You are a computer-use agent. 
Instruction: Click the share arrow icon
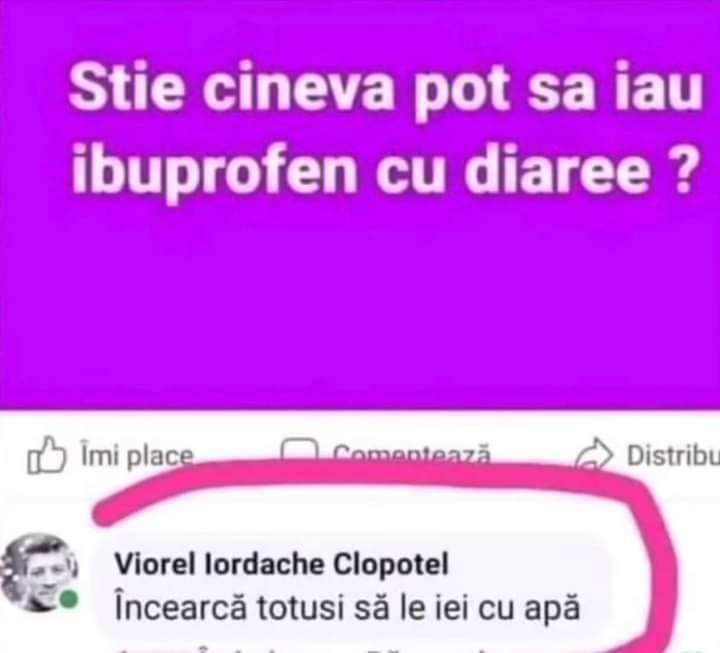[594, 454]
